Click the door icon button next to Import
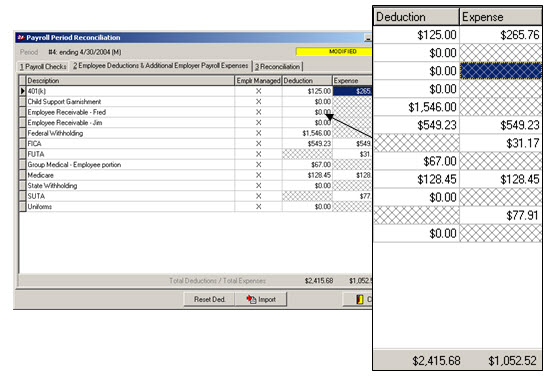 click(x=360, y=299)
